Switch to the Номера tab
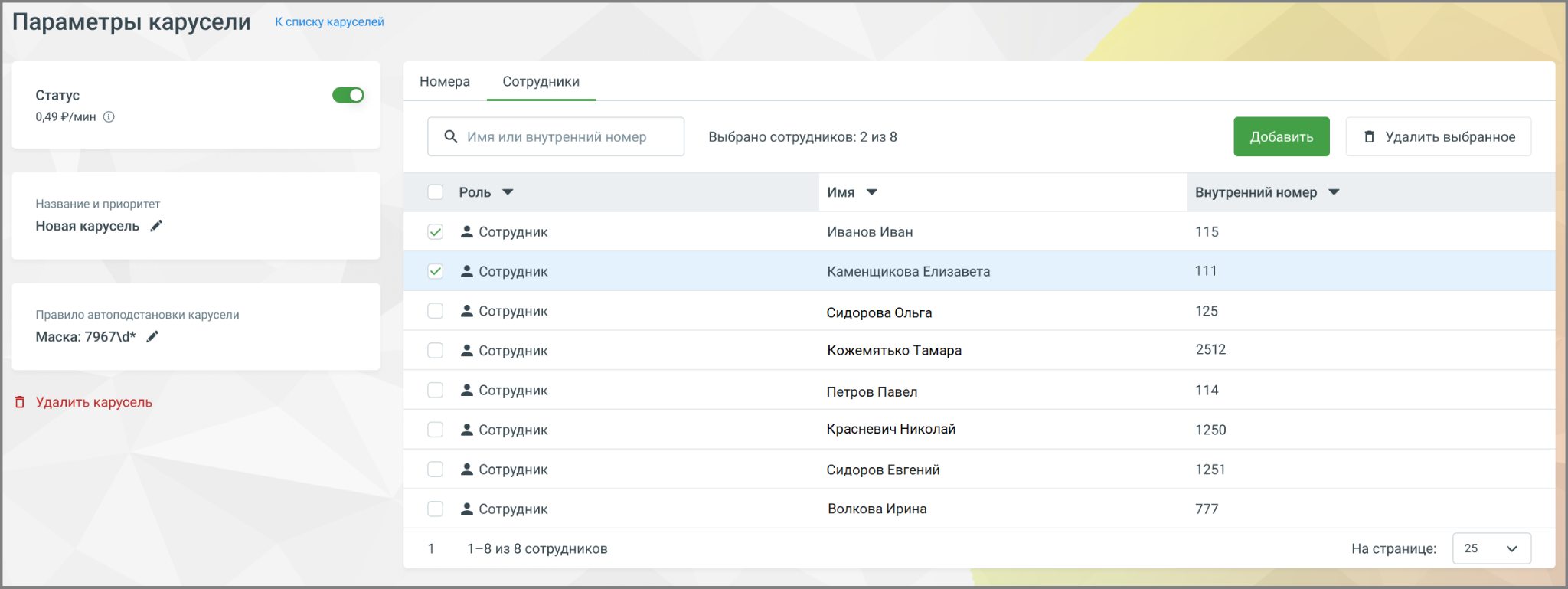 pos(445,81)
